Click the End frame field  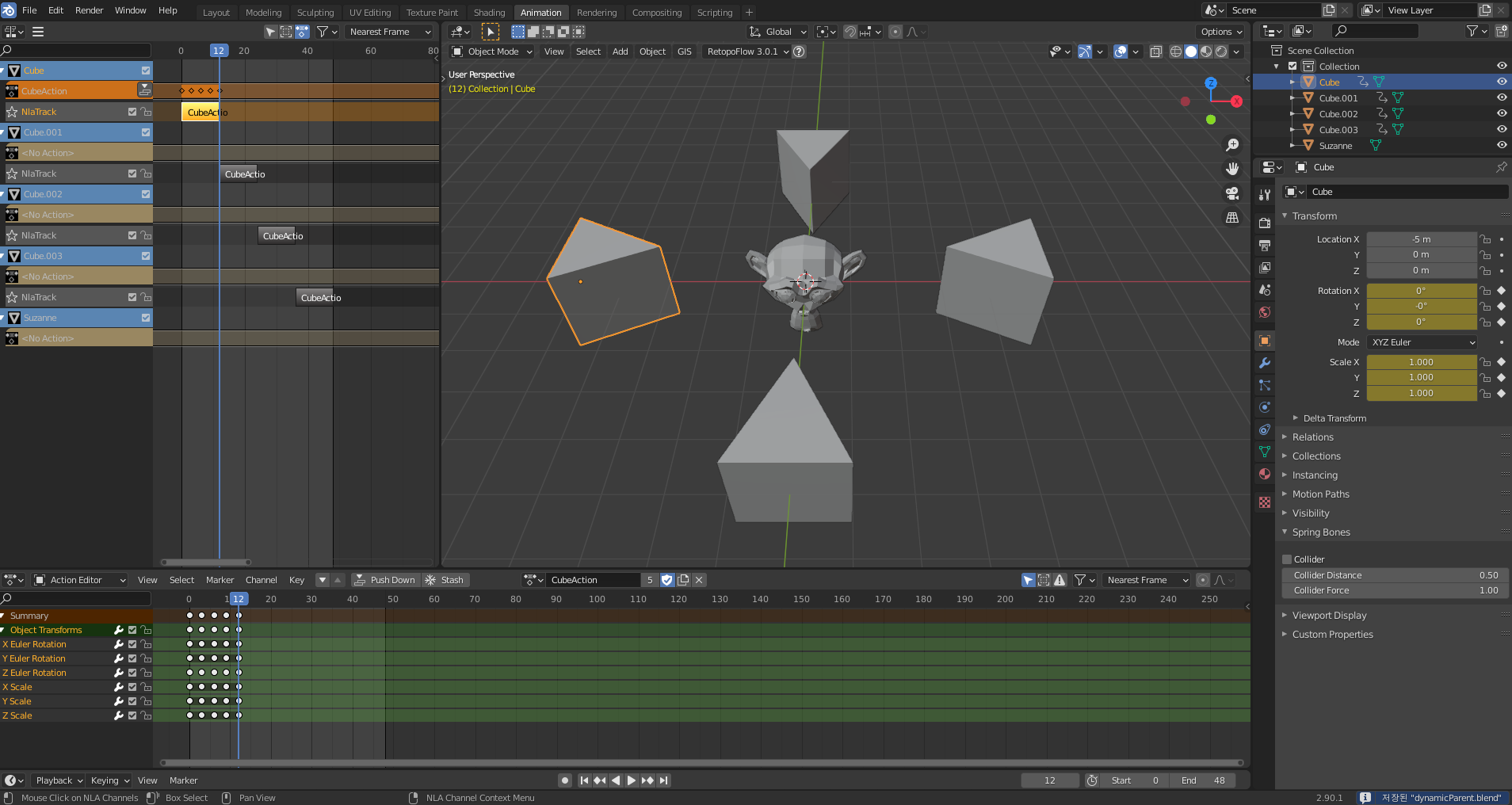click(x=1203, y=780)
